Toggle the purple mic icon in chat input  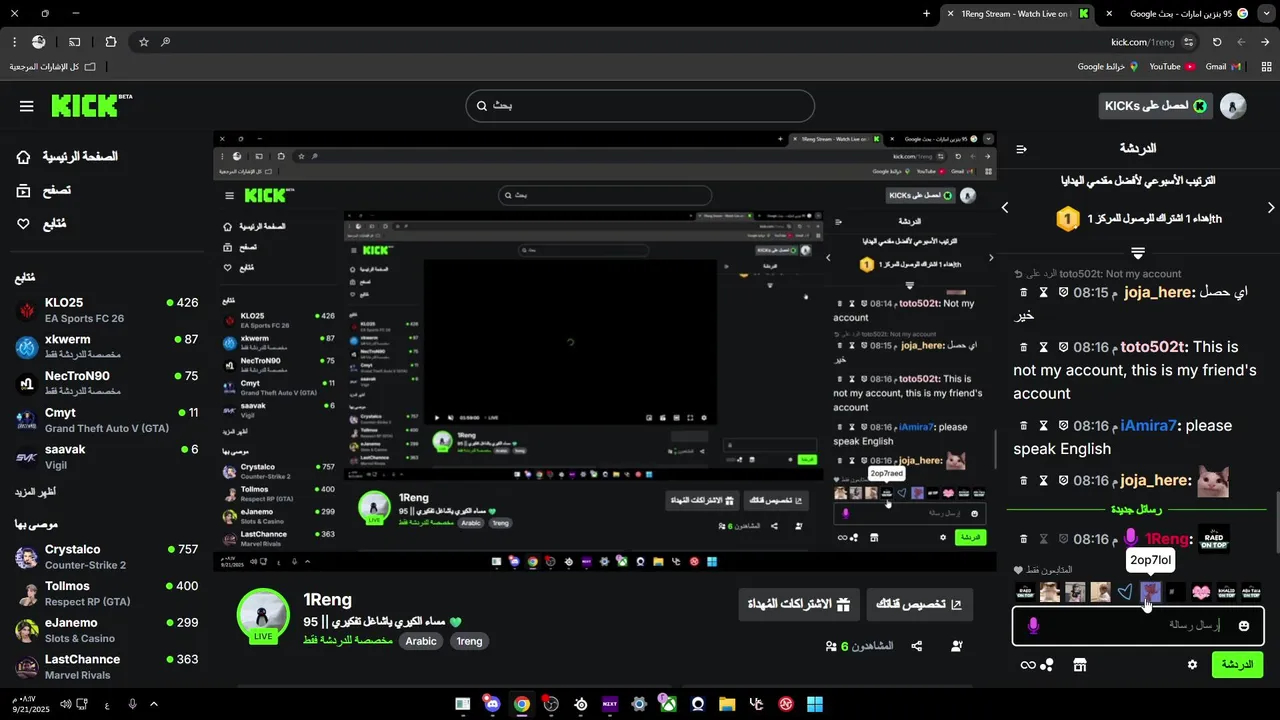point(1033,626)
